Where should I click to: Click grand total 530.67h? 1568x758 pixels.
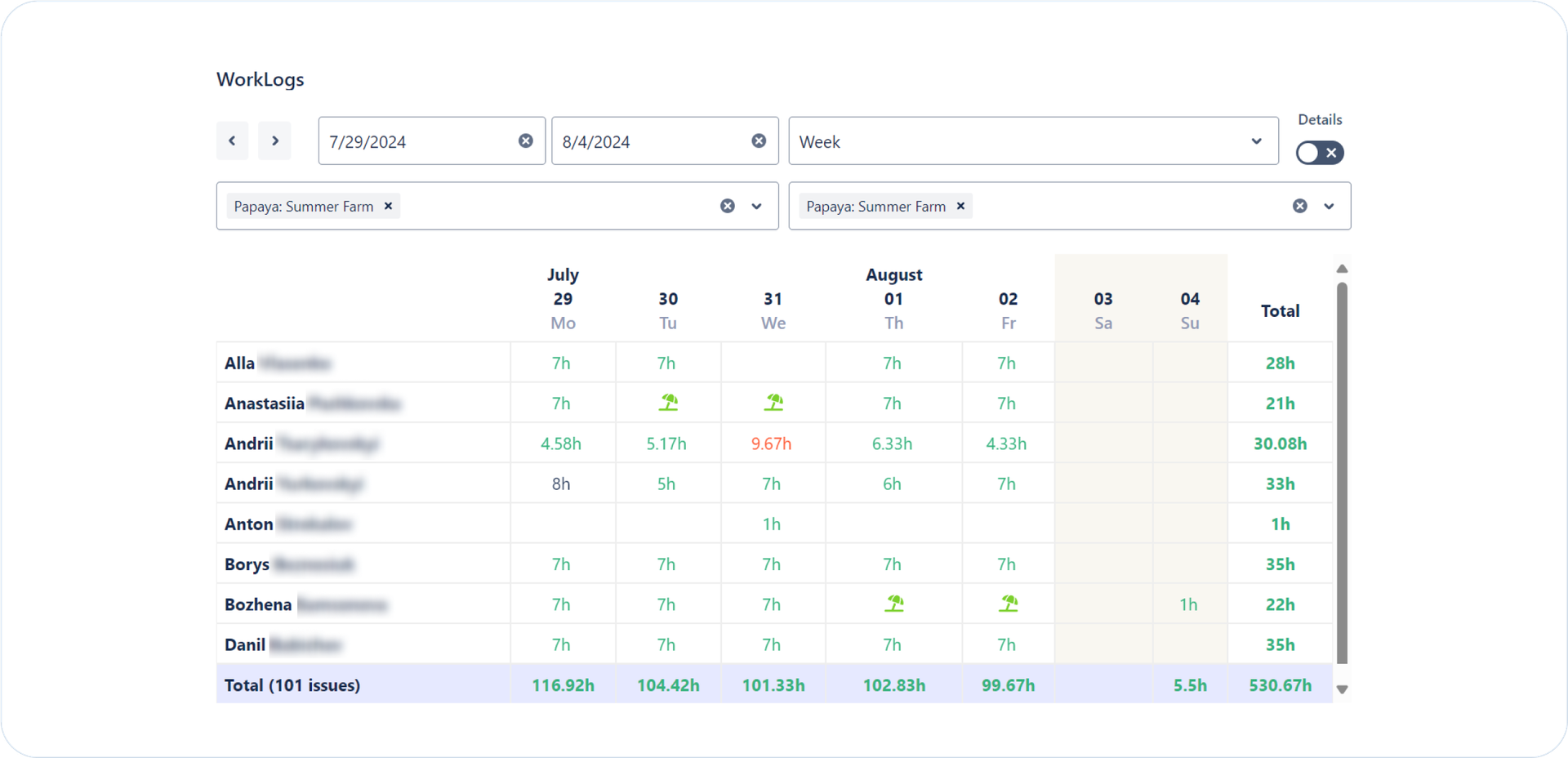[x=1281, y=685]
